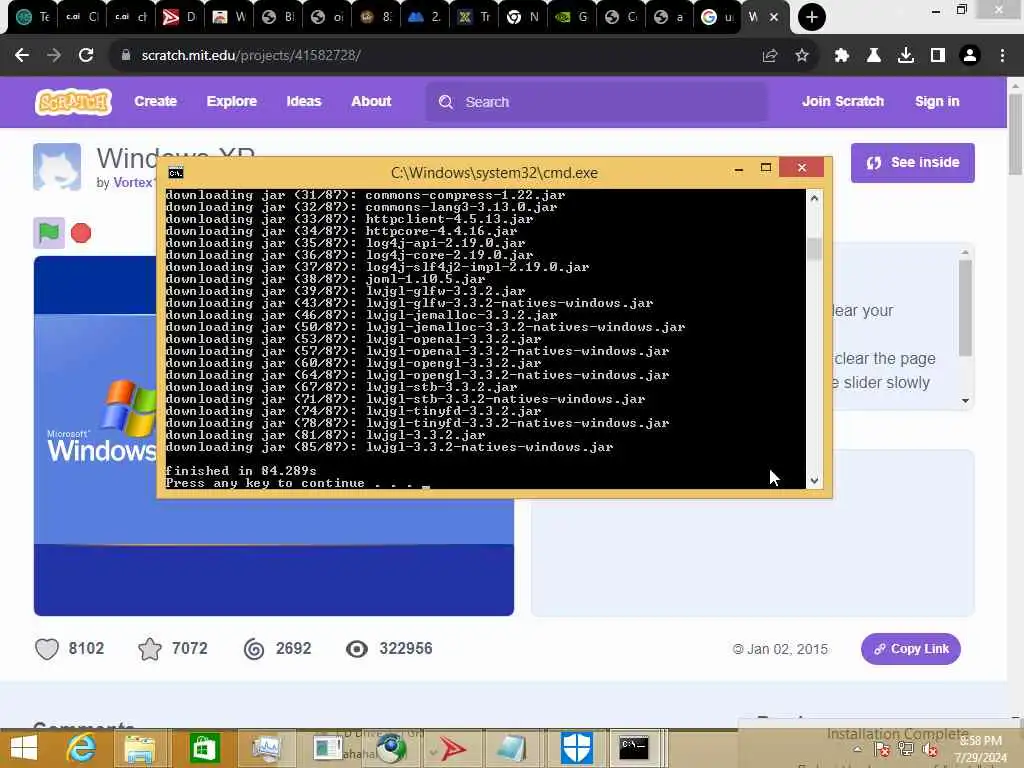
Task: Click the cmd.exe title bar icon
Action: point(176,172)
